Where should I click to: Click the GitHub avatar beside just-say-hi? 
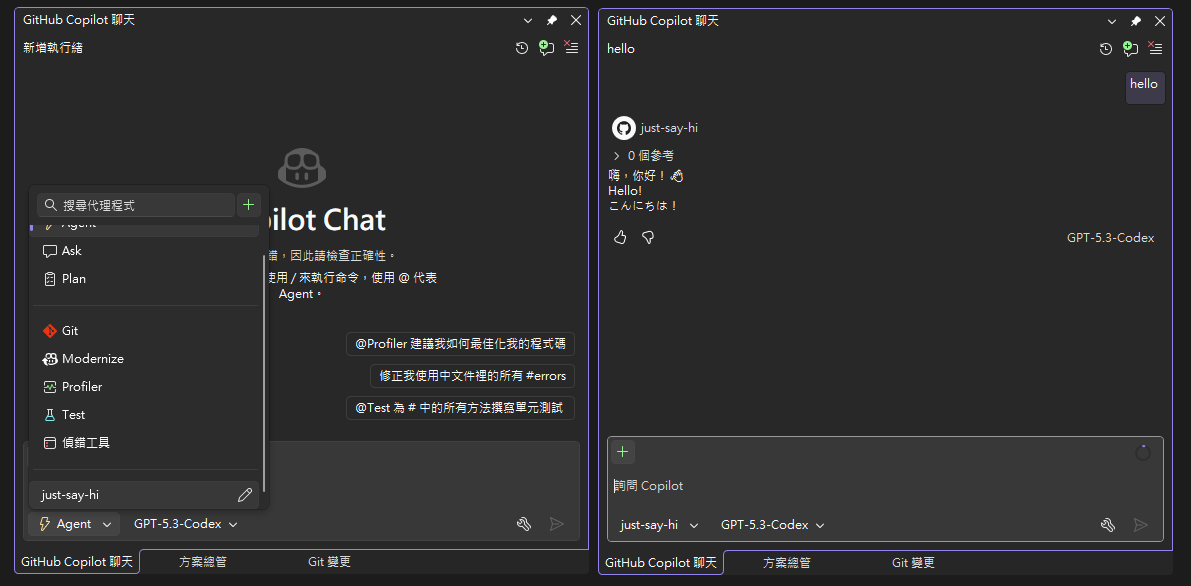click(624, 128)
